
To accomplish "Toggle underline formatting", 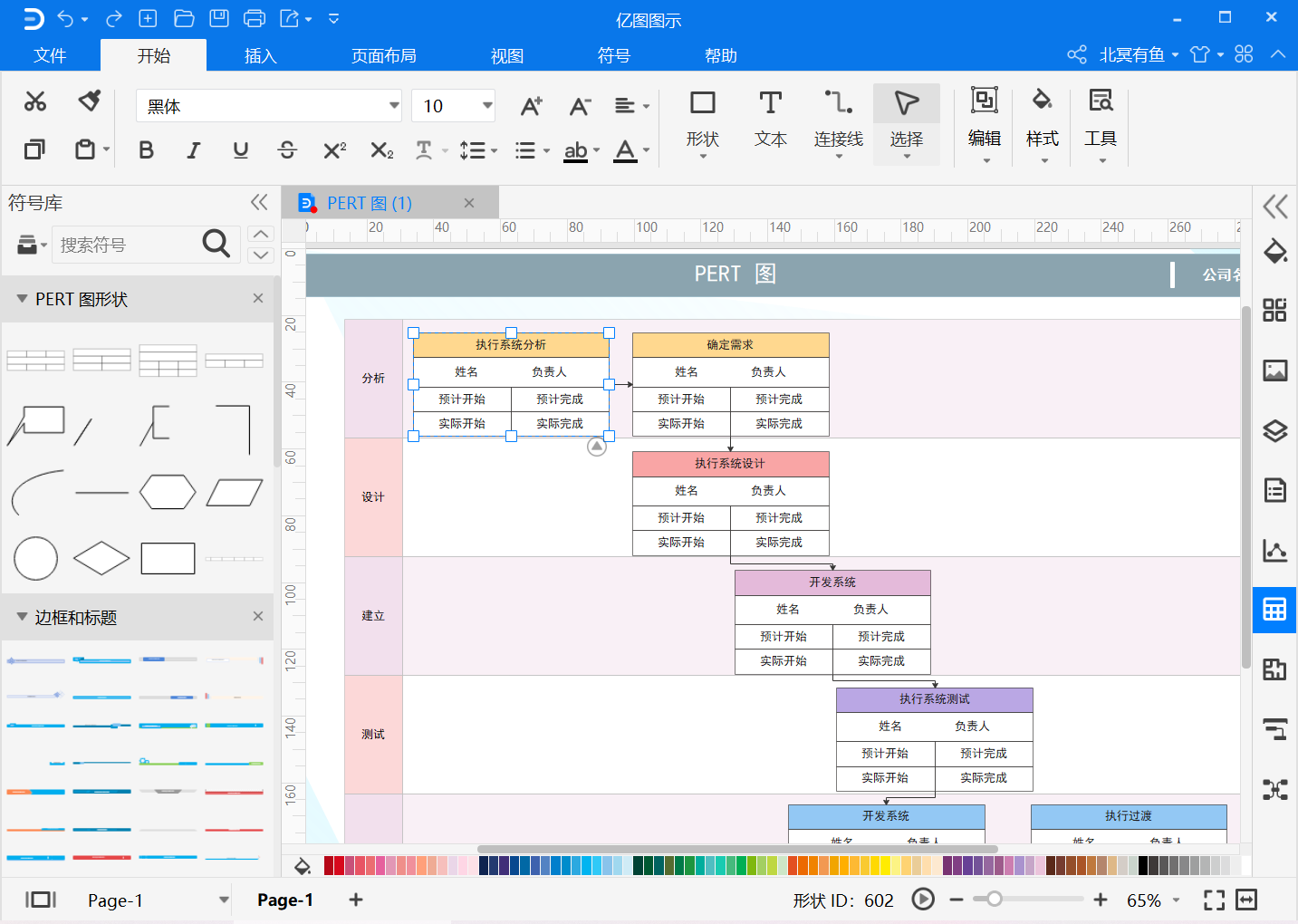I will coord(240,150).
